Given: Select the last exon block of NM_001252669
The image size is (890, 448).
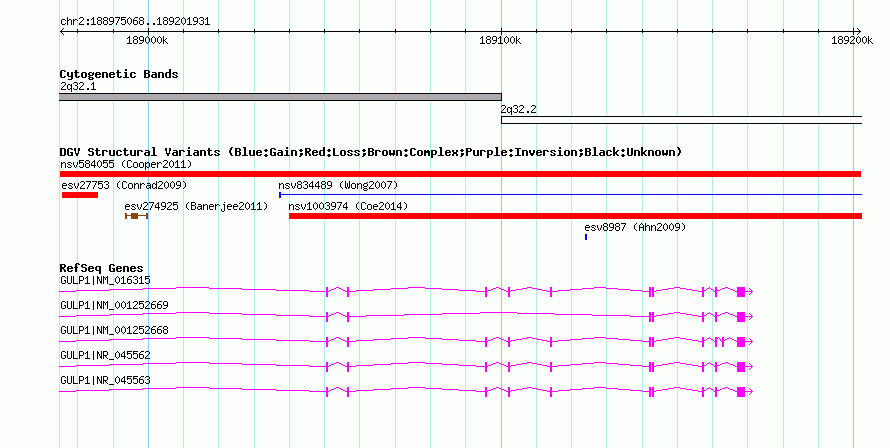Looking at the screenshot, I should pos(741,317).
